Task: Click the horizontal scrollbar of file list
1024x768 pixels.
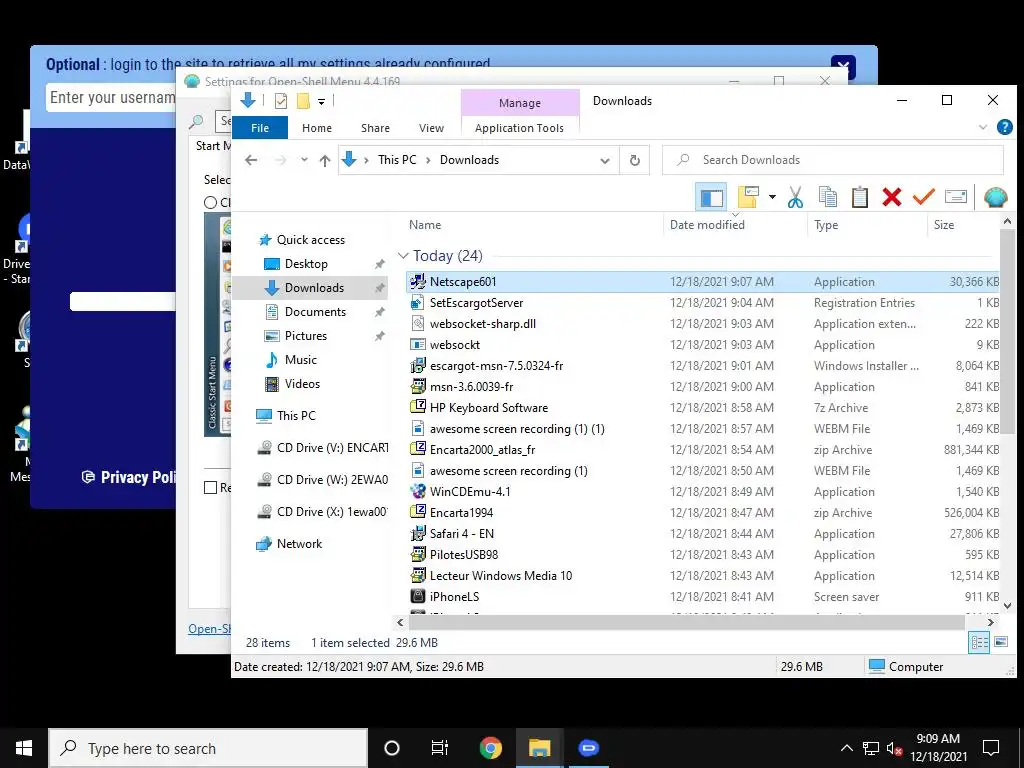Action: 686,622
